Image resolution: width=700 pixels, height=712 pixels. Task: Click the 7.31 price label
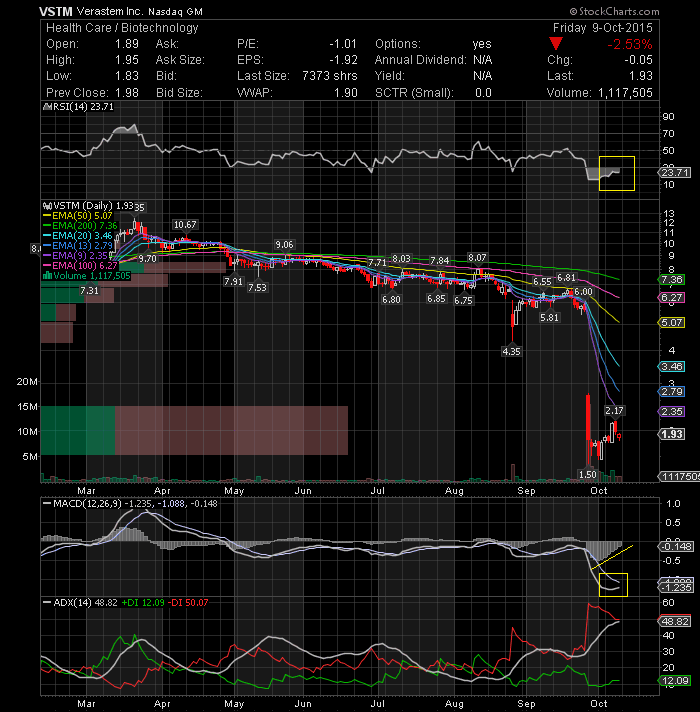click(89, 291)
